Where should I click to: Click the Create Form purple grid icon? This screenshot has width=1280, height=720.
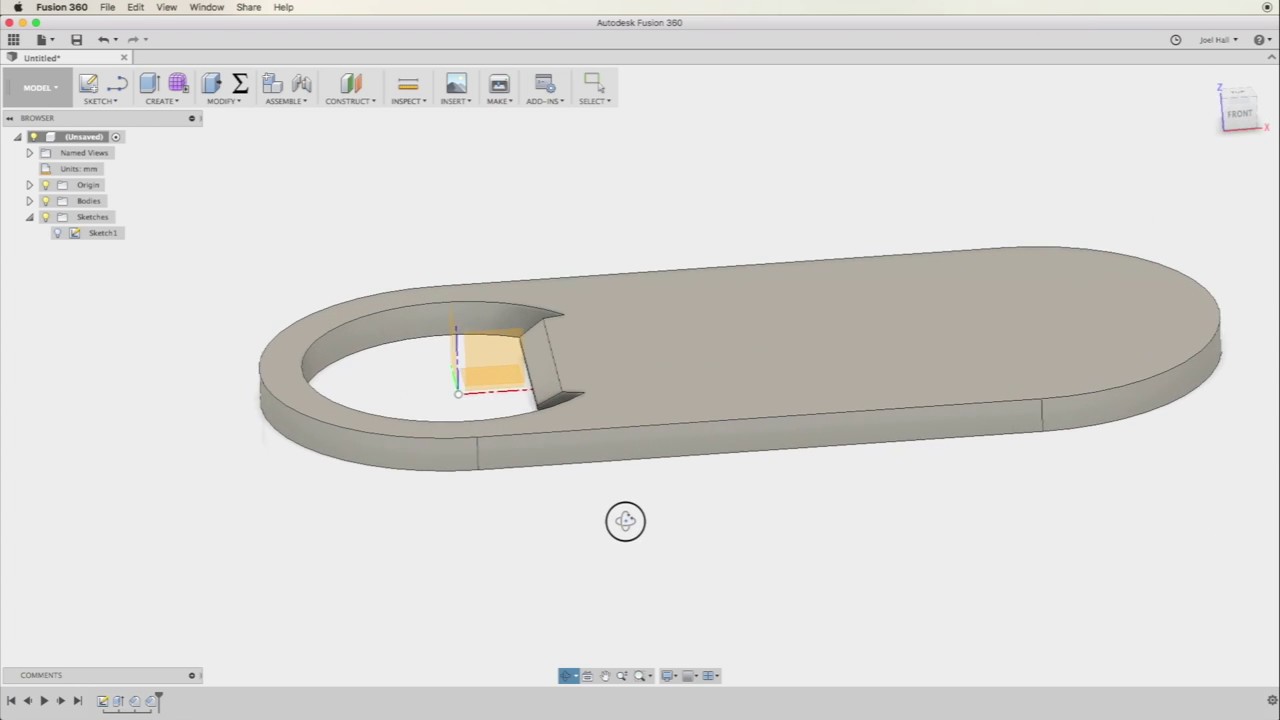[178, 84]
